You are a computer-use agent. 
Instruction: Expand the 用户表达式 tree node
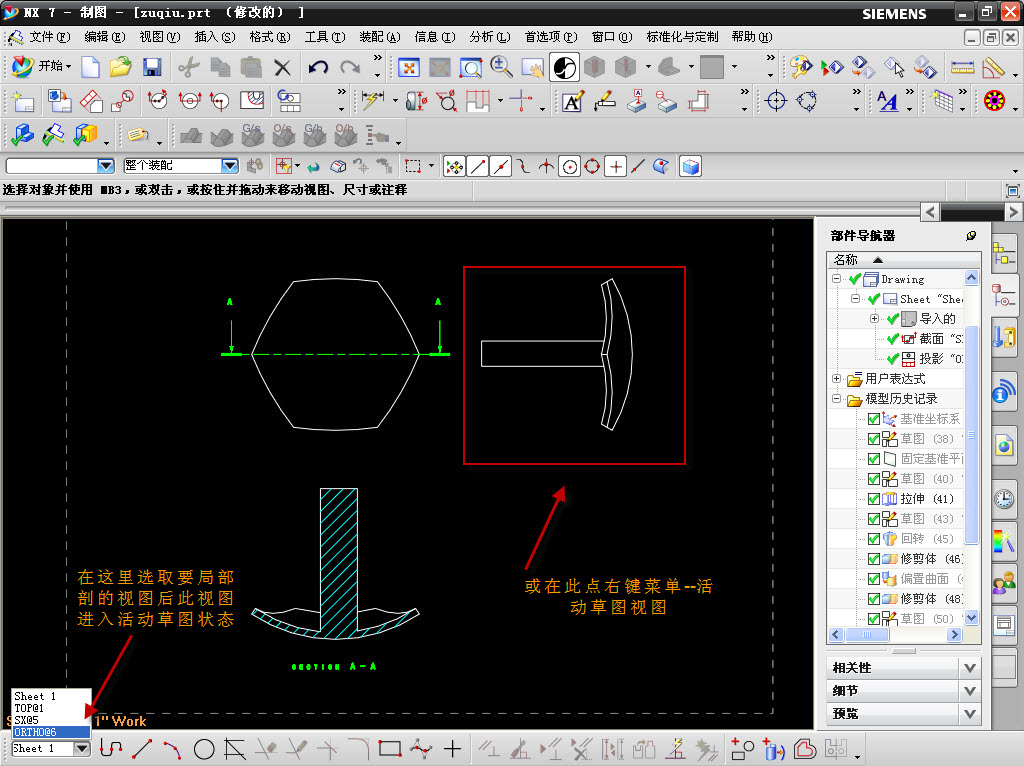(837, 379)
